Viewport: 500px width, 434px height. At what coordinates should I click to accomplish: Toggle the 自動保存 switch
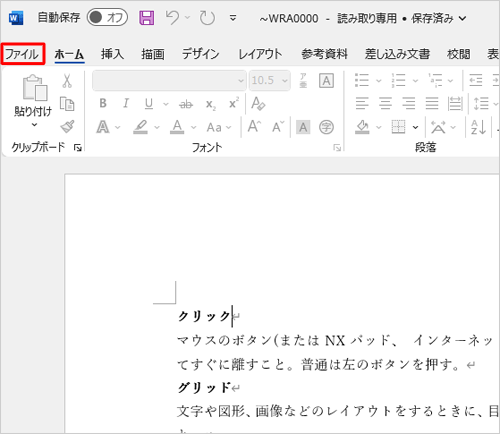tap(107, 17)
